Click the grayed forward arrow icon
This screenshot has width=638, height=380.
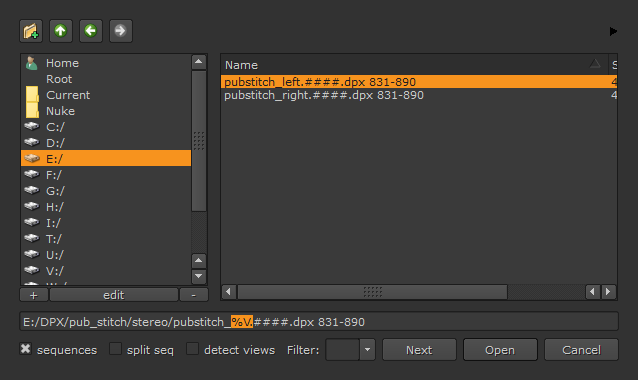120,31
